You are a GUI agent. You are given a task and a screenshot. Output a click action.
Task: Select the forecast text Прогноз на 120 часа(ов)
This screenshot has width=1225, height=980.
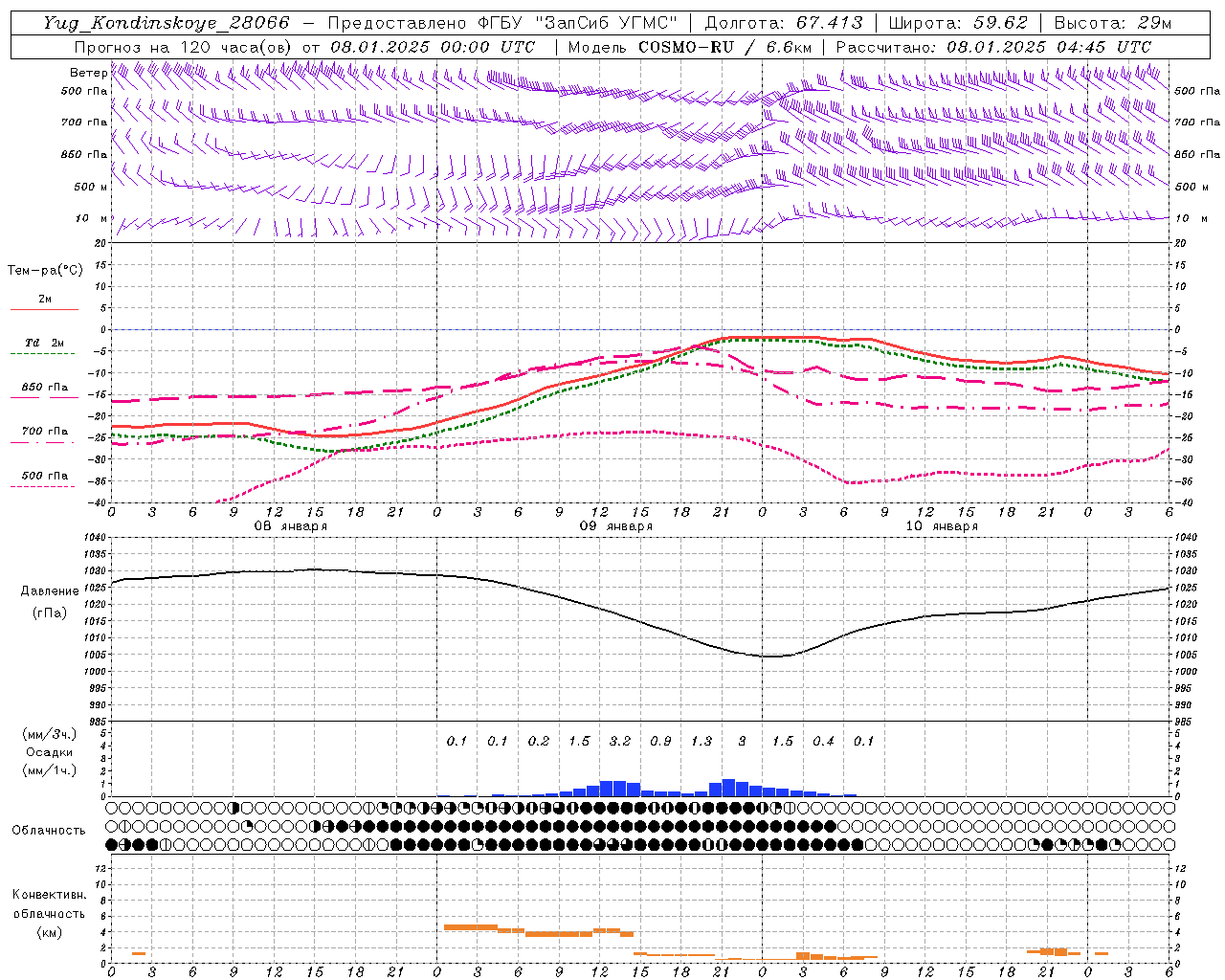[184, 47]
